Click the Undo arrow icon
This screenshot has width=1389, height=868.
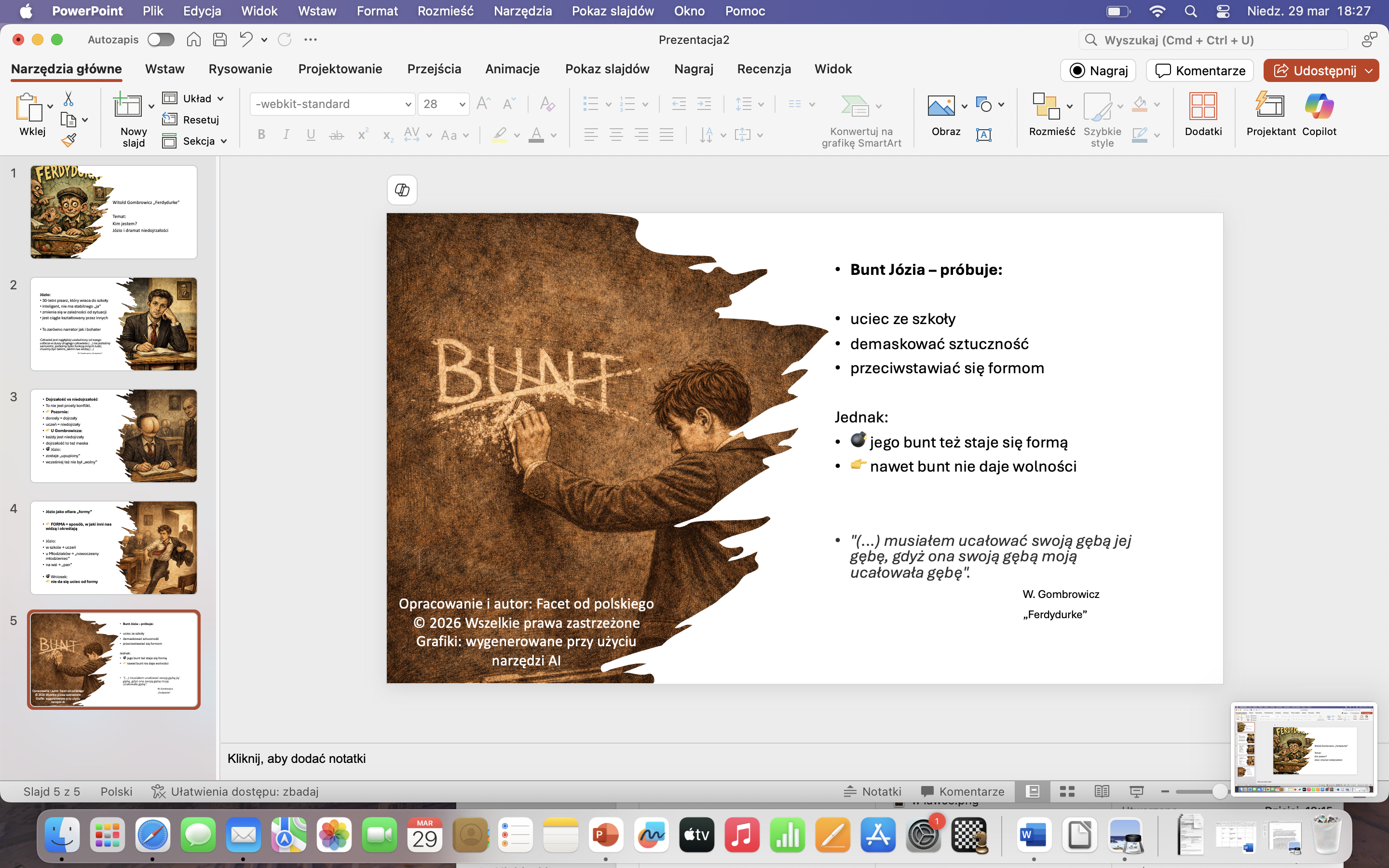pyautogui.click(x=245, y=40)
